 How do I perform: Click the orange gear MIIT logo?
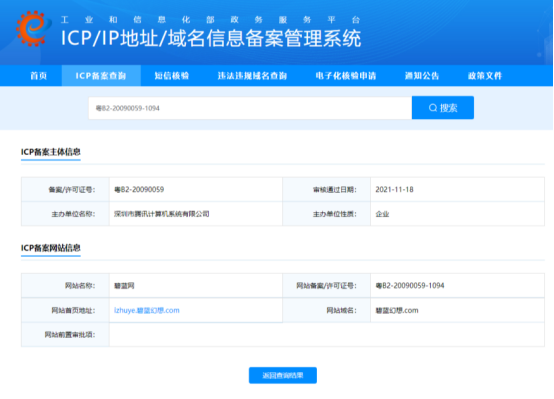click(33, 29)
